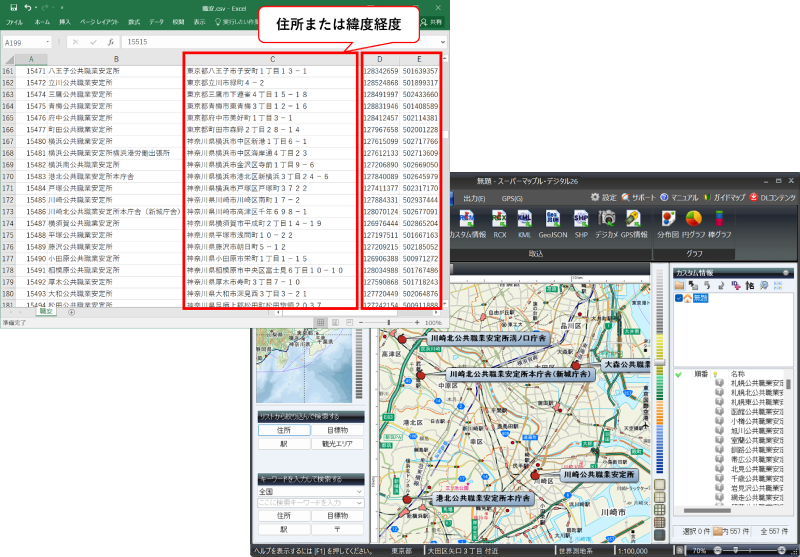Click the ID icon in カスタム情報 toolbar
The image size is (800, 557).
coord(736,286)
